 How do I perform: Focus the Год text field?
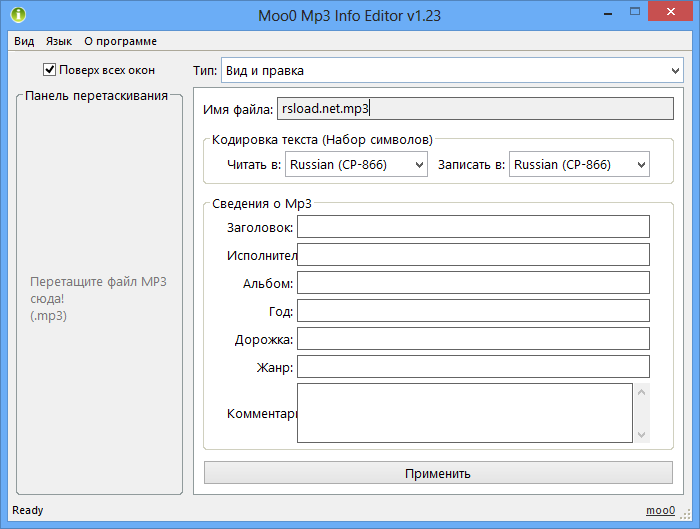[473, 310]
